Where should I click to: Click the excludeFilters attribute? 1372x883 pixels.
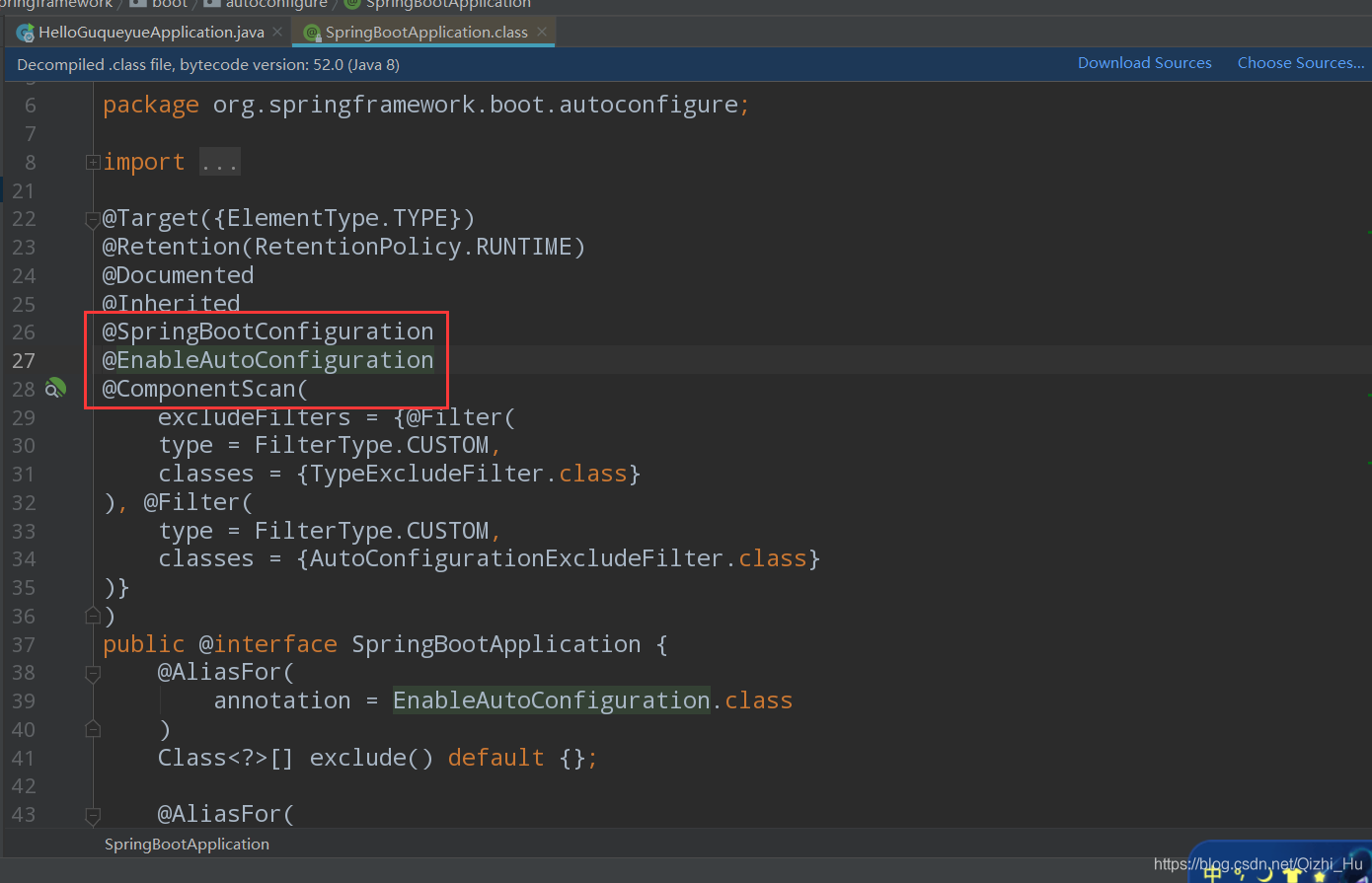point(255,417)
